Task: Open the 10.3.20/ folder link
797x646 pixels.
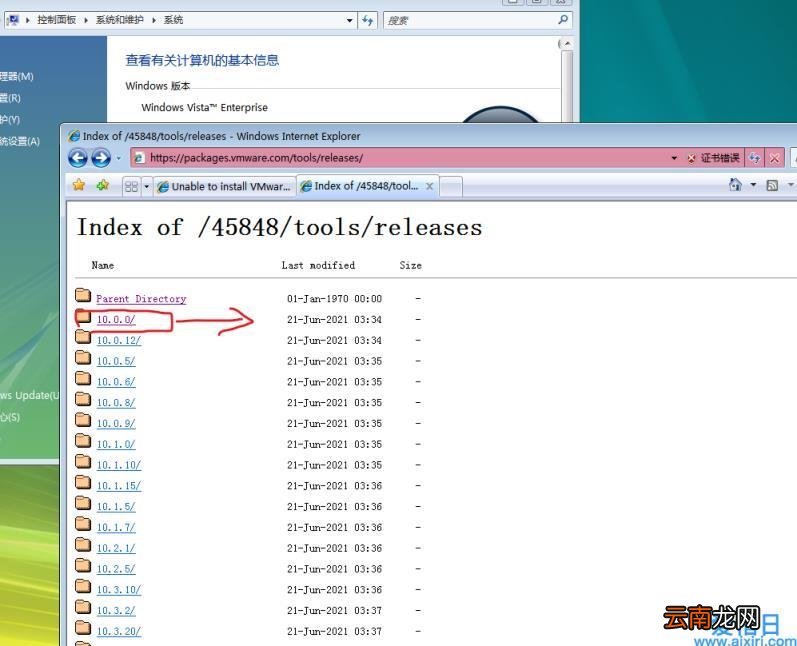Action: tap(118, 632)
